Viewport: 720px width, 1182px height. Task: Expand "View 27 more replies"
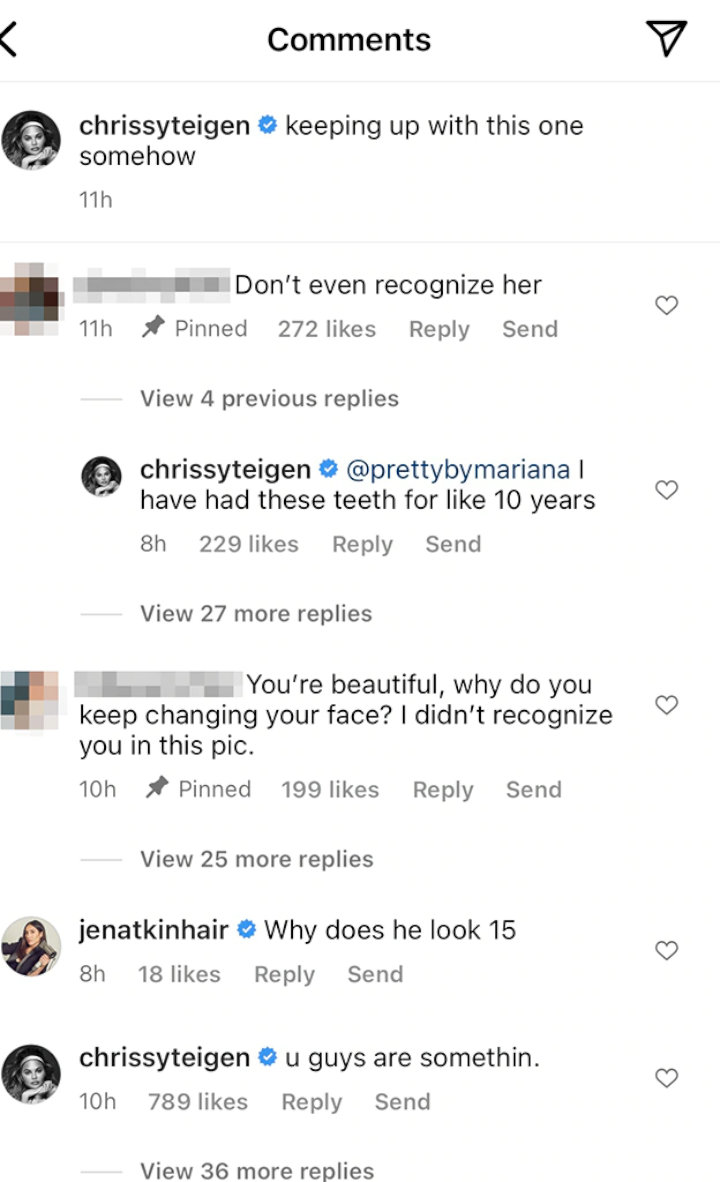pyautogui.click(x=256, y=614)
